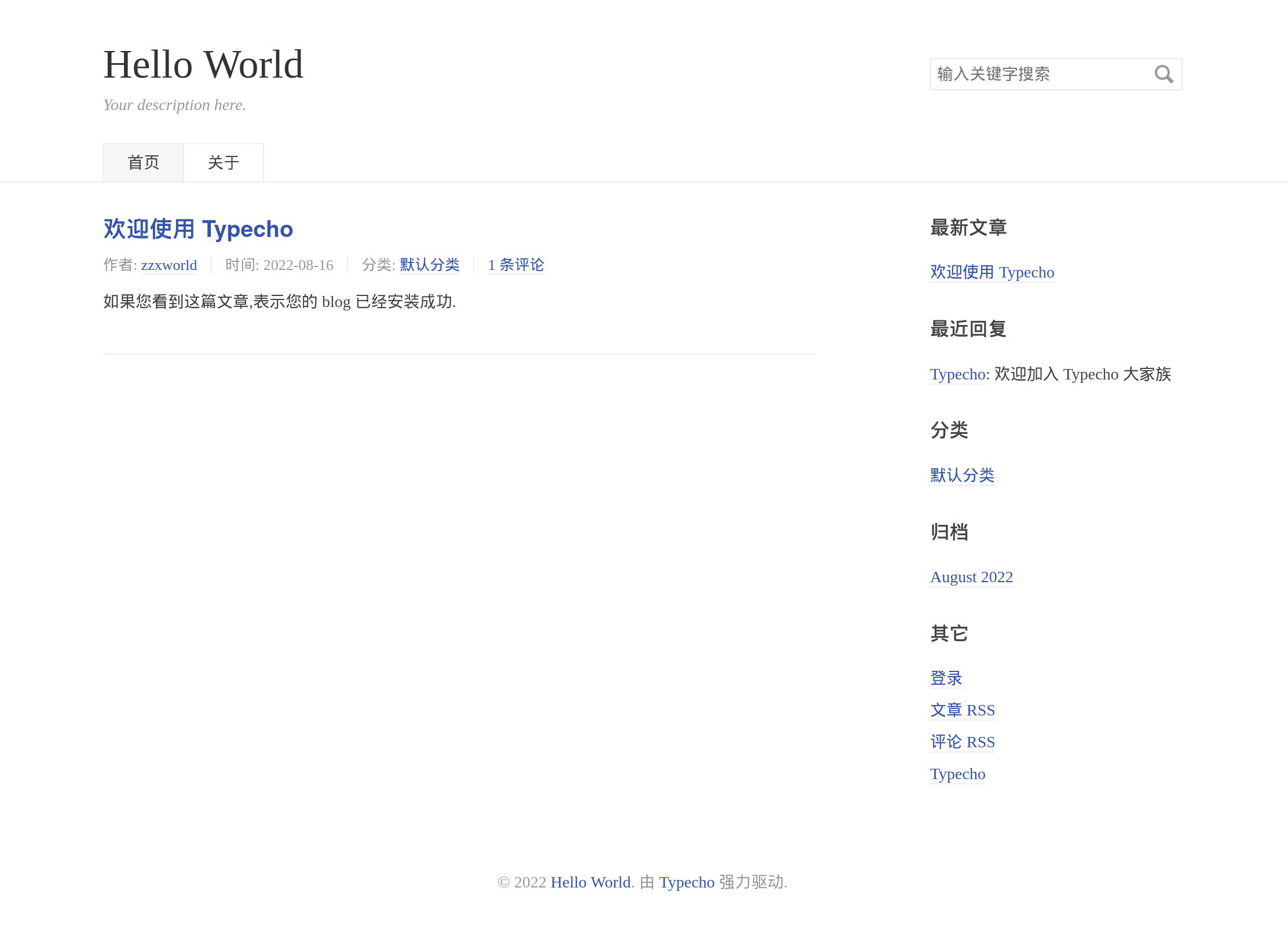1288x935 pixels.
Task: View the 1 条评论 comments
Action: [x=515, y=265]
